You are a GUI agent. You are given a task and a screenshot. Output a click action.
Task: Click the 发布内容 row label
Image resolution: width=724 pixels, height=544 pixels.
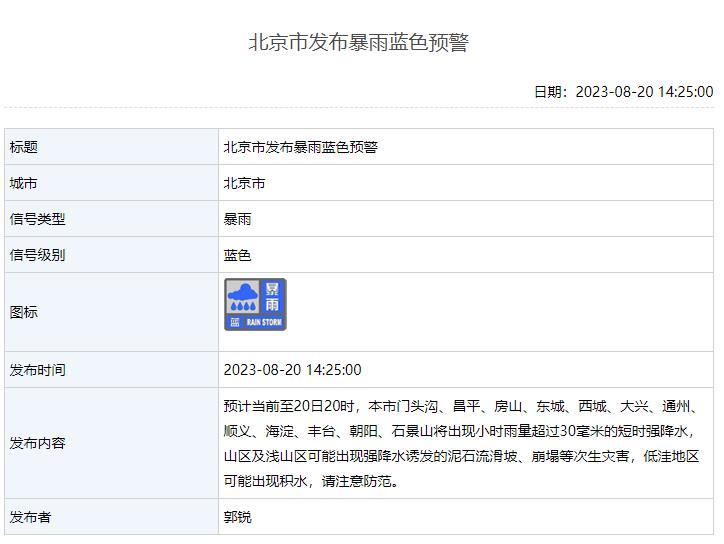[x=38, y=443]
